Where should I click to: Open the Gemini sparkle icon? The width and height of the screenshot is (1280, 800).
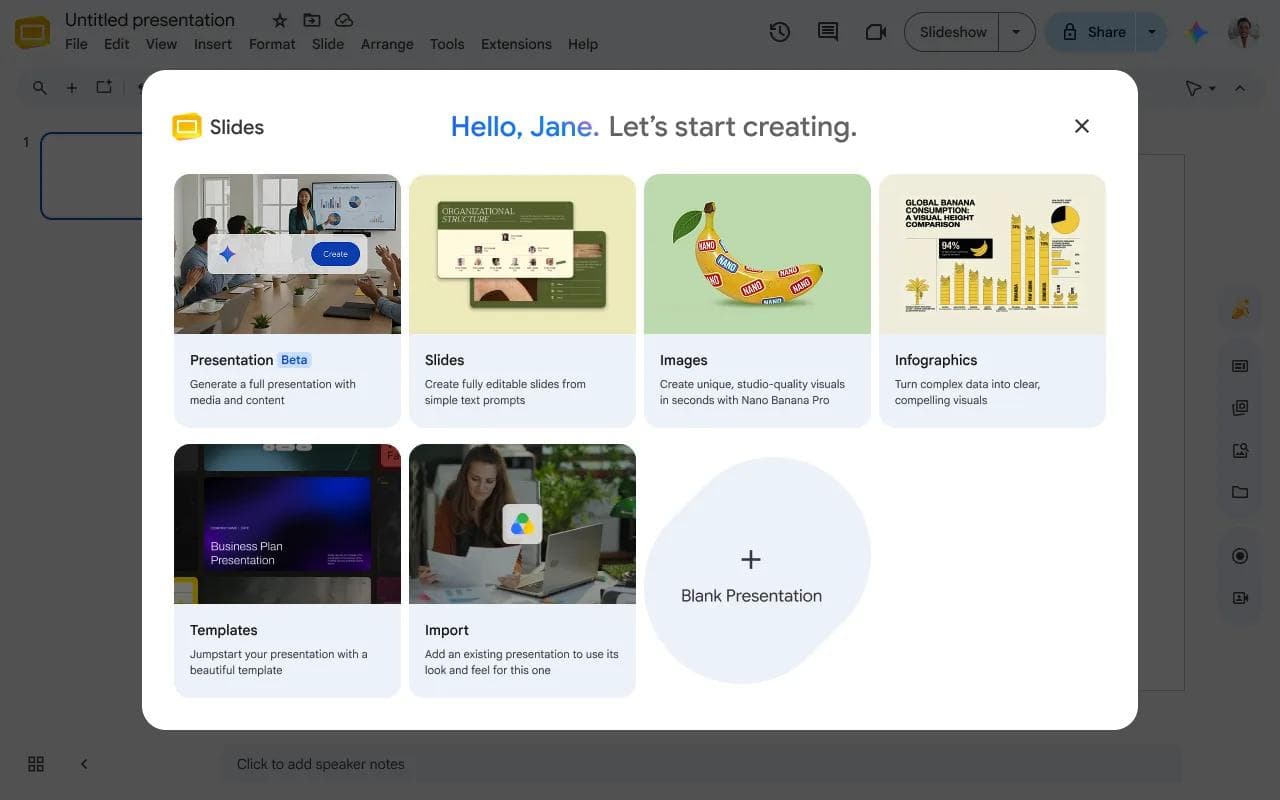click(x=1197, y=32)
